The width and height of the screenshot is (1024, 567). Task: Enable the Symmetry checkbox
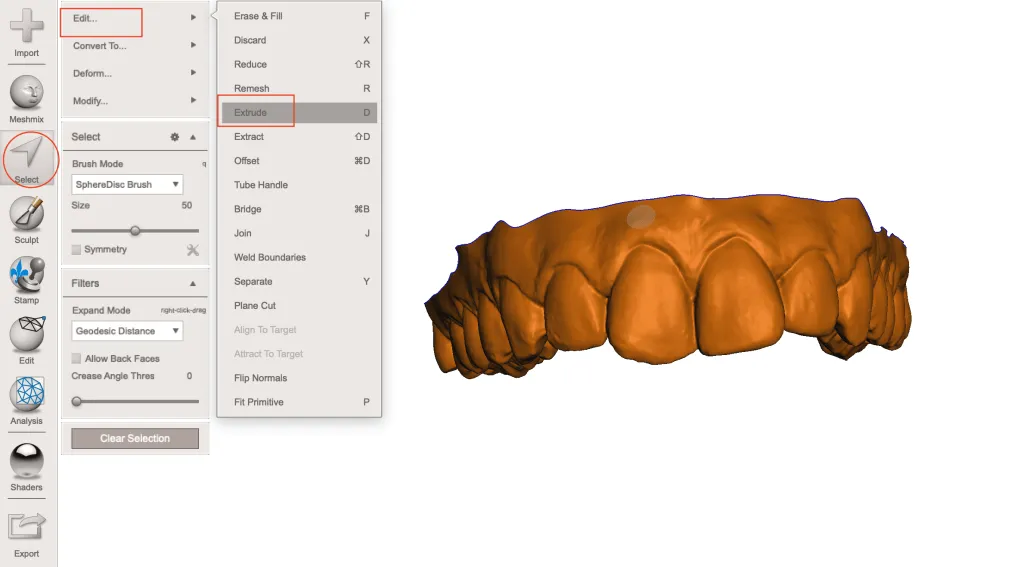tap(76, 250)
